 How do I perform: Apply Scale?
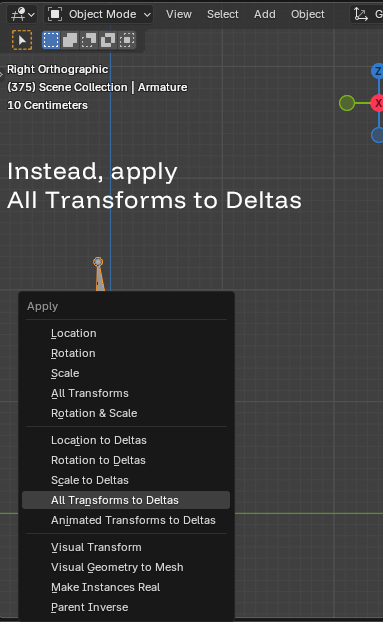click(x=126, y=373)
